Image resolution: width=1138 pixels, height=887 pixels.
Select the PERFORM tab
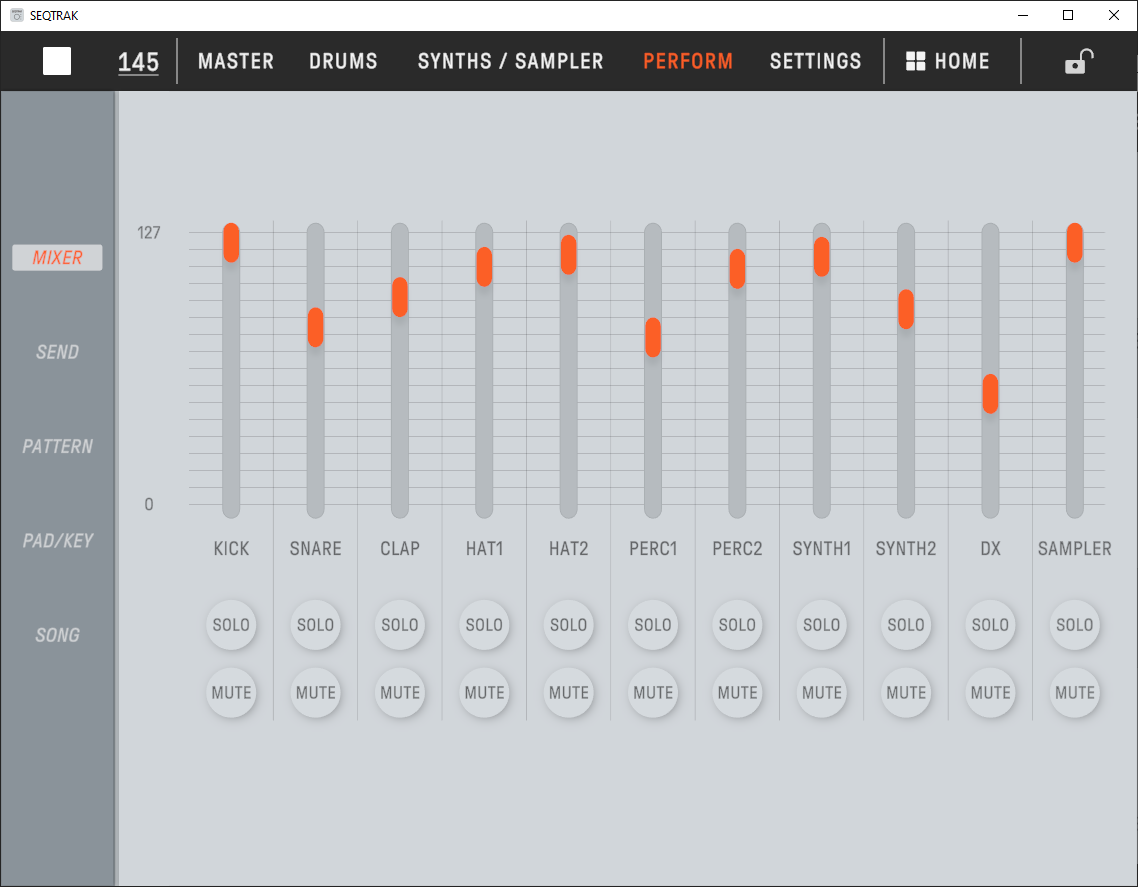(688, 61)
